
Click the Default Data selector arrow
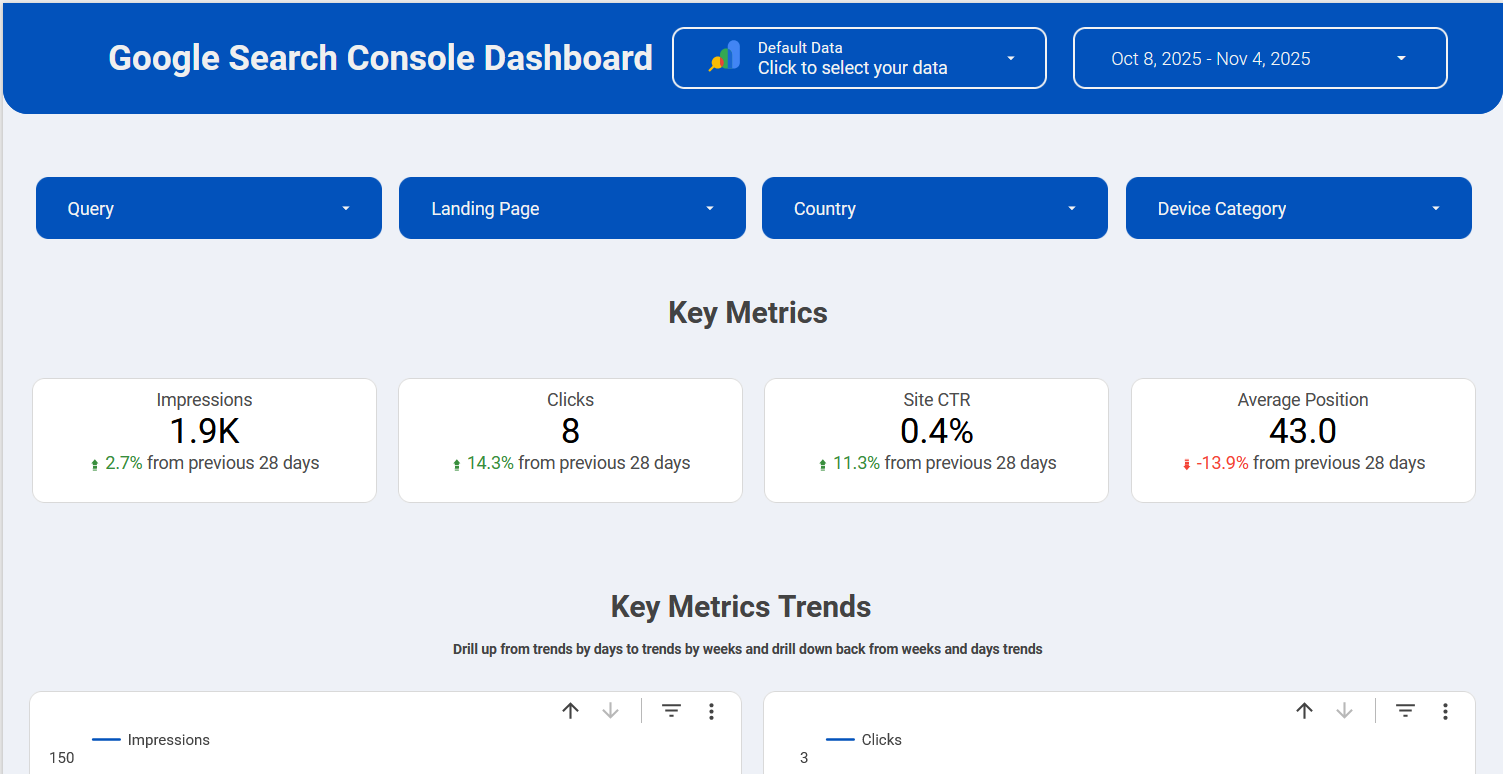[1011, 58]
